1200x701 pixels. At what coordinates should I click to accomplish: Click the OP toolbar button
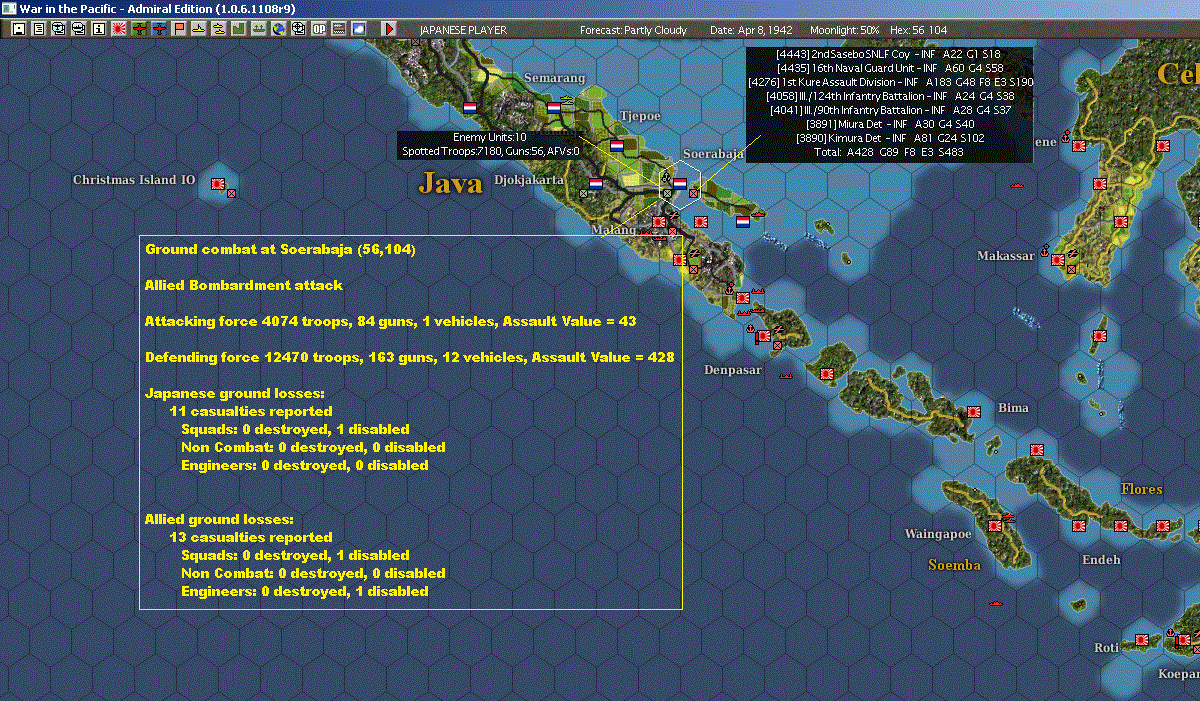click(319, 30)
